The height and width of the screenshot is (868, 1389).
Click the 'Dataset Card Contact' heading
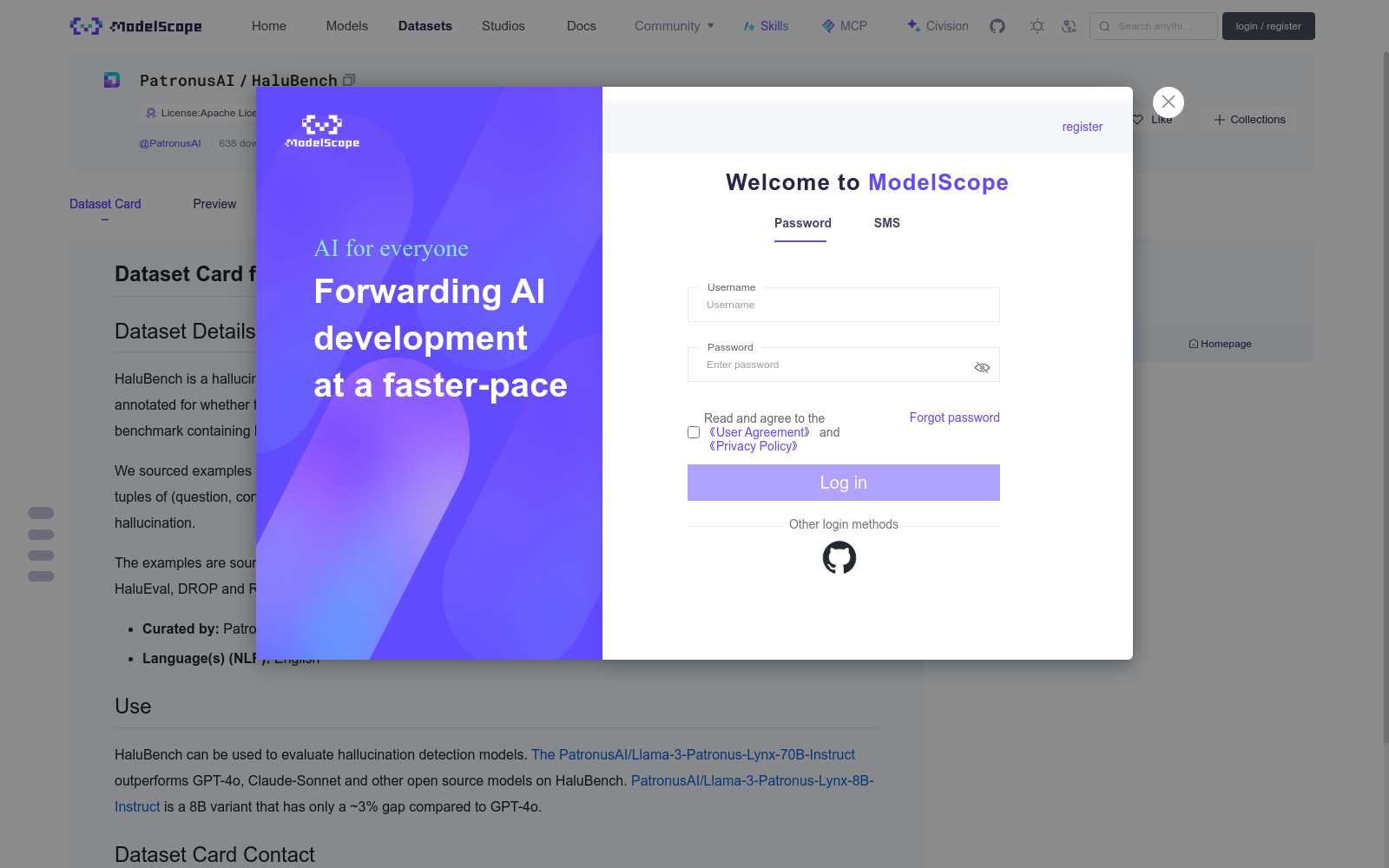[214, 855]
